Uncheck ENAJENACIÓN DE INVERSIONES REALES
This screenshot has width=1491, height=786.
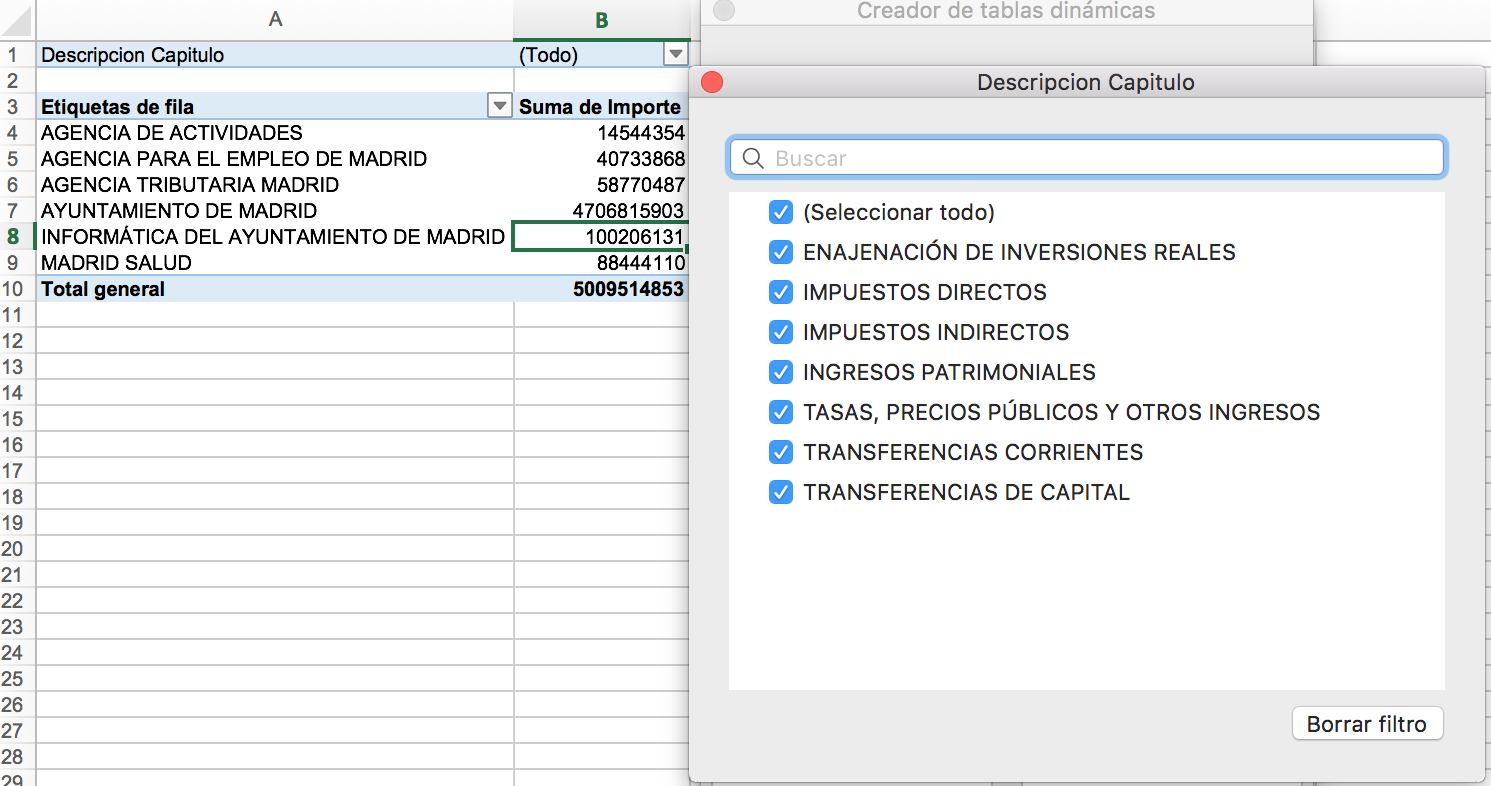(781, 252)
